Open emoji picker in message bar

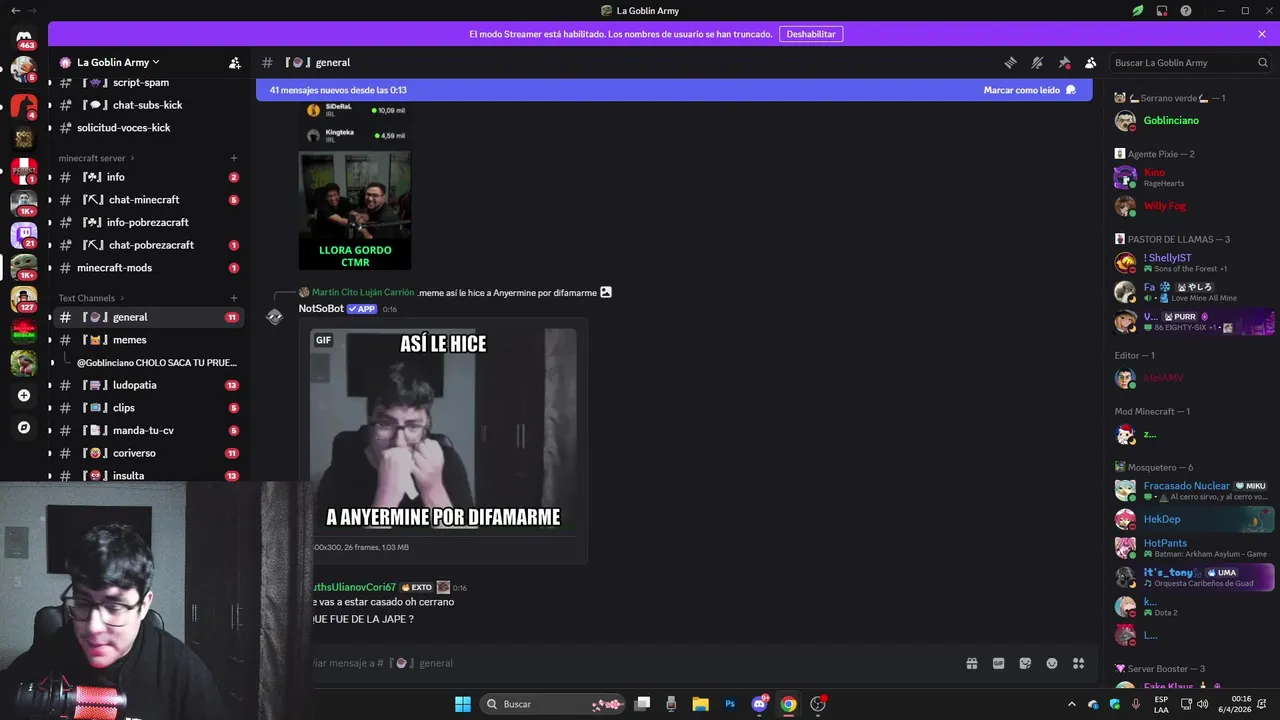[x=1052, y=663]
